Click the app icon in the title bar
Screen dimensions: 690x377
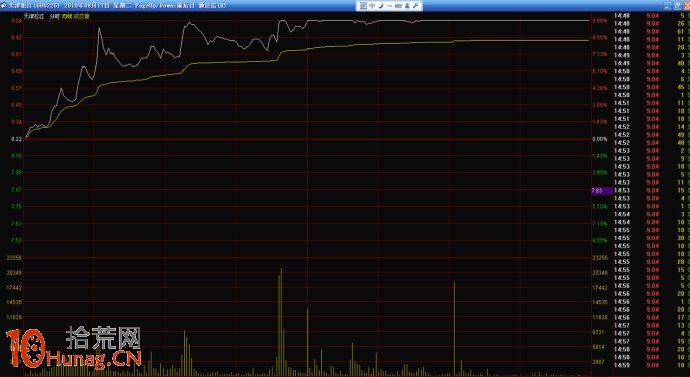pyautogui.click(x=4, y=6)
